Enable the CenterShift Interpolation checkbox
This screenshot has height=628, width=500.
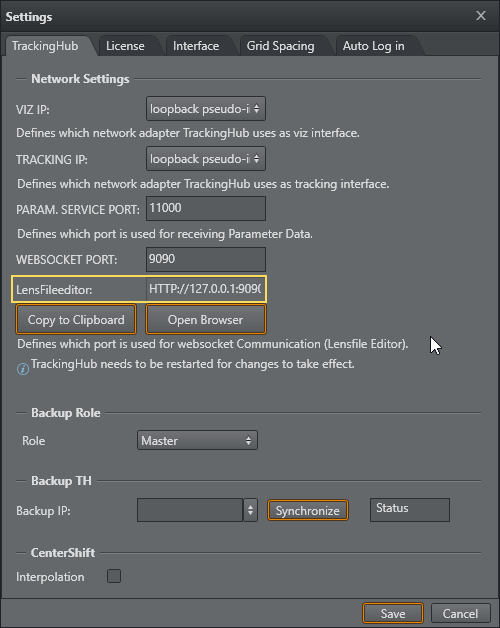(114, 576)
